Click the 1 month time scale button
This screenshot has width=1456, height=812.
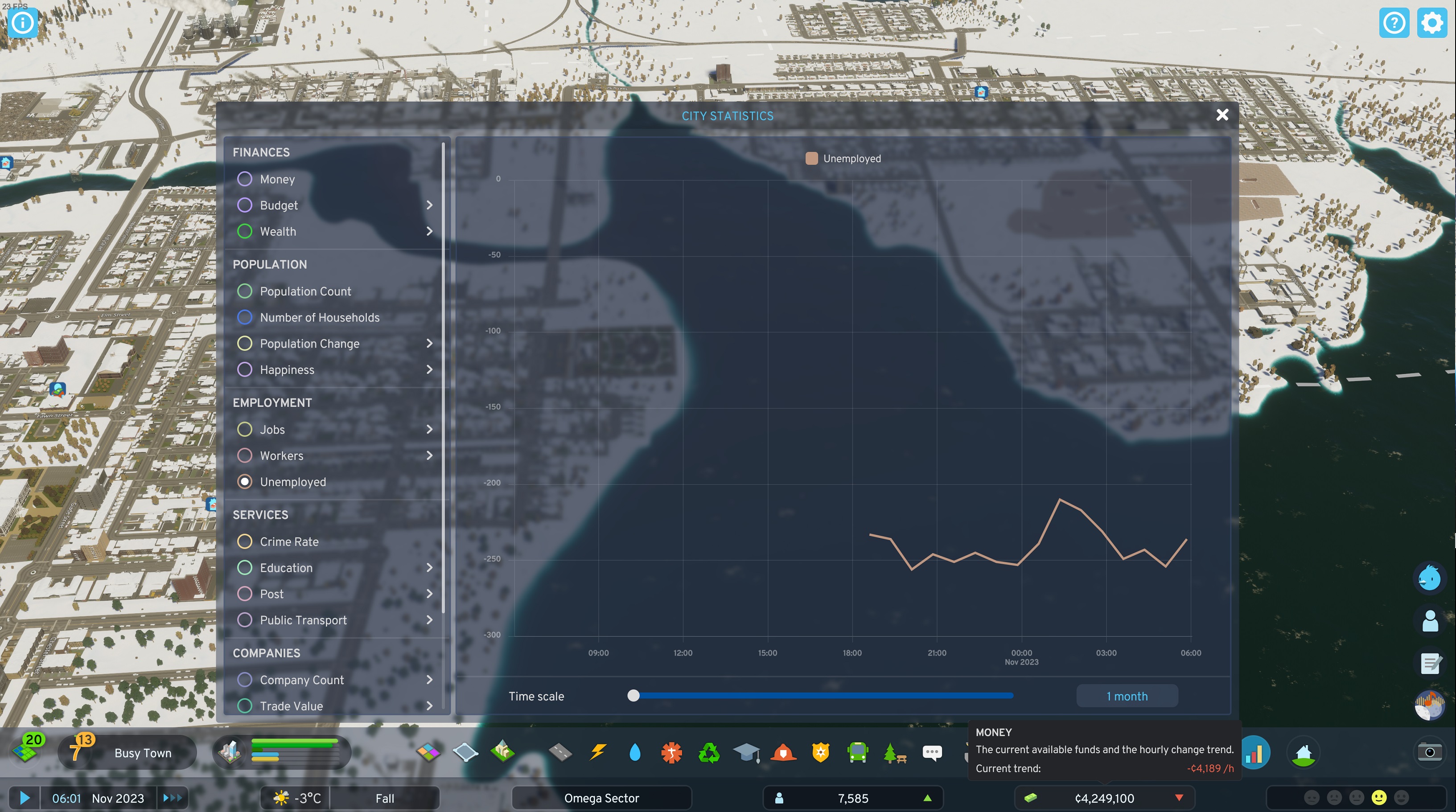point(1127,696)
